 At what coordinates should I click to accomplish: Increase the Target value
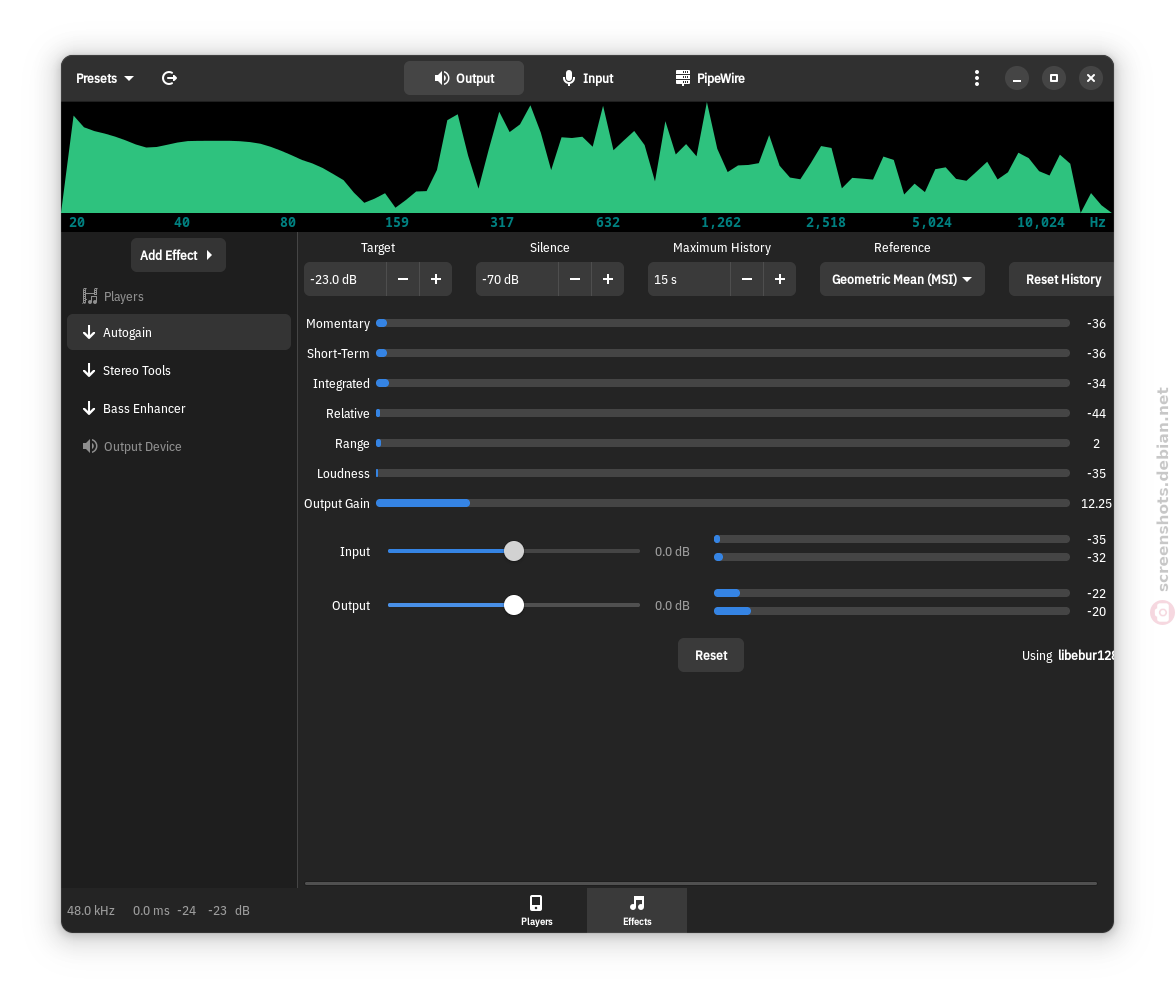tap(436, 279)
